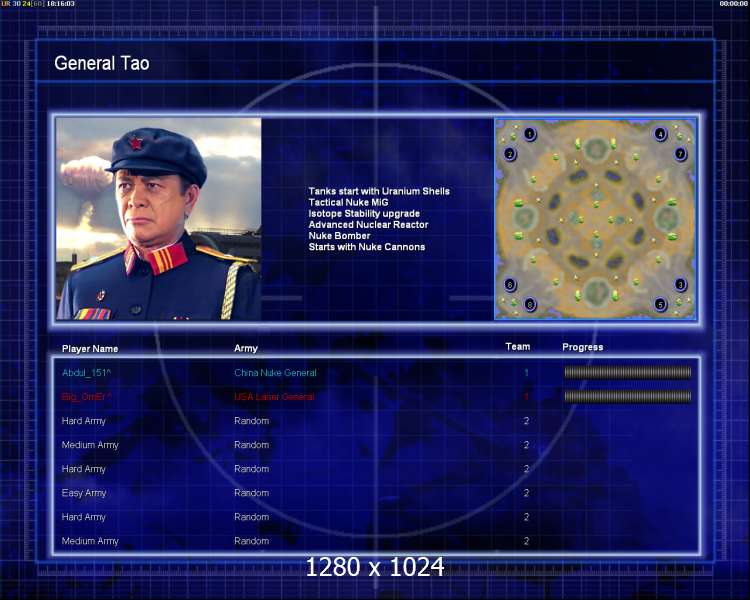Select start position 8 on the minimap

[x=529, y=304]
